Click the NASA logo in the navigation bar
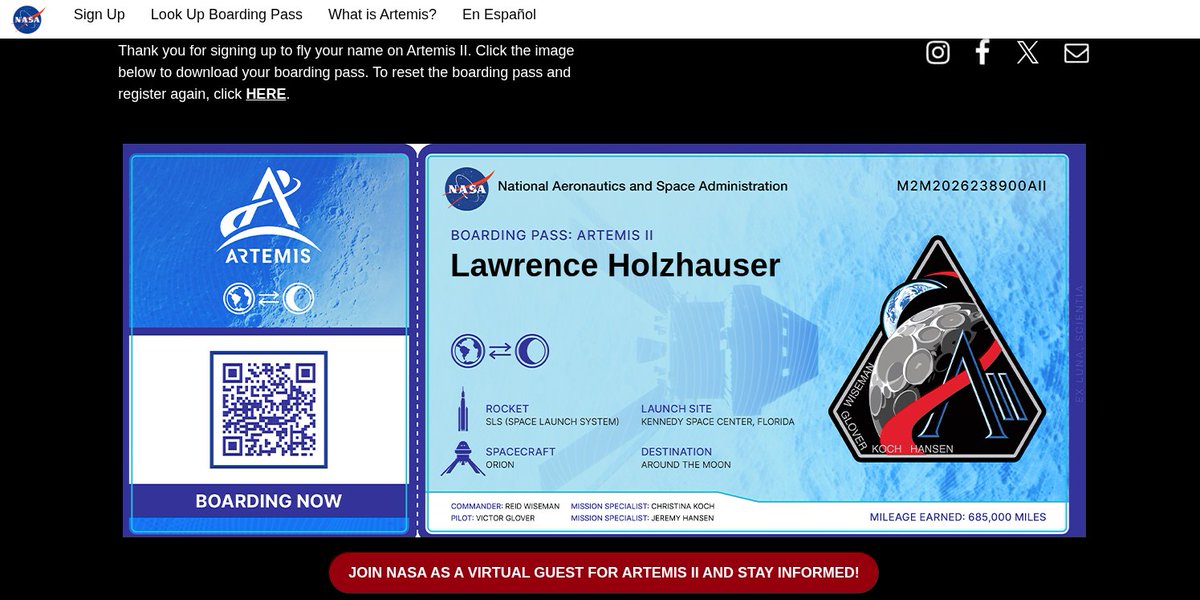Screen dimensions: 1200x600 coord(28,18)
